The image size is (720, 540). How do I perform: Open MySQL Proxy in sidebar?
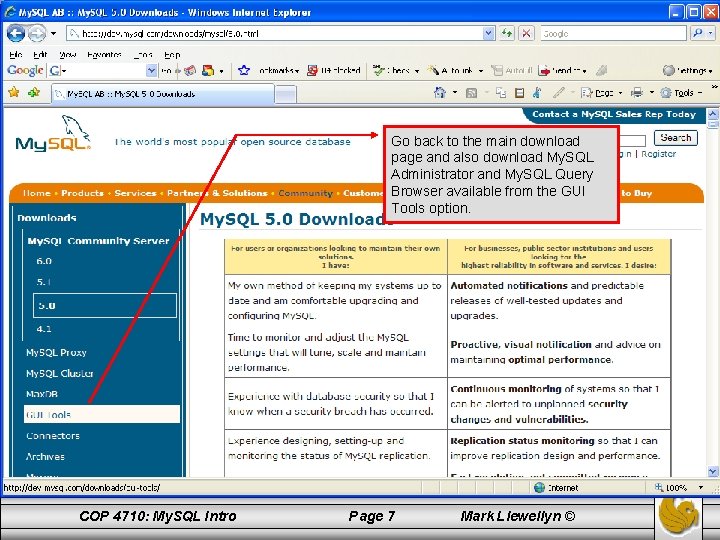pyautogui.click(x=56, y=353)
